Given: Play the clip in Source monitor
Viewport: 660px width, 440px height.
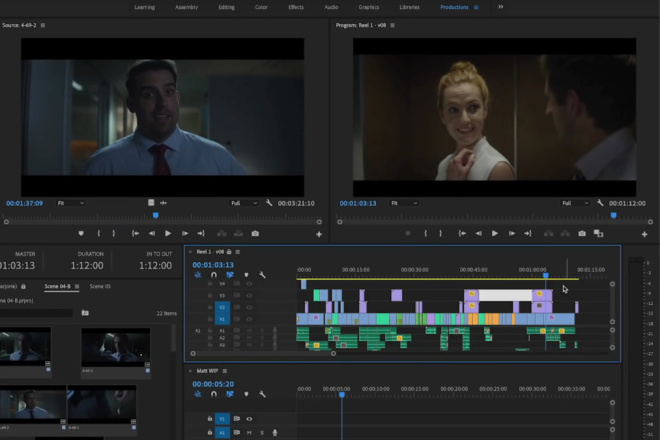Looking at the screenshot, I should coord(168,234).
